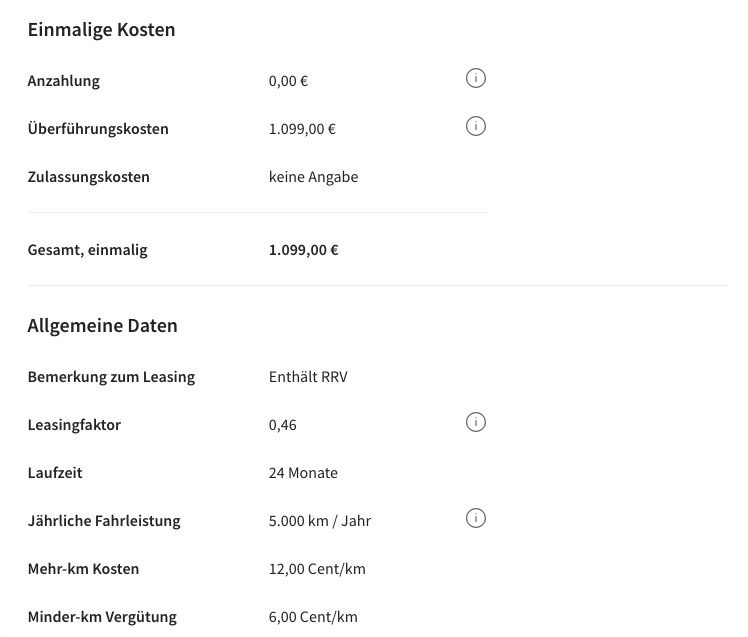Click the Allgemeine Daten section heading
748x637 pixels.
point(102,326)
